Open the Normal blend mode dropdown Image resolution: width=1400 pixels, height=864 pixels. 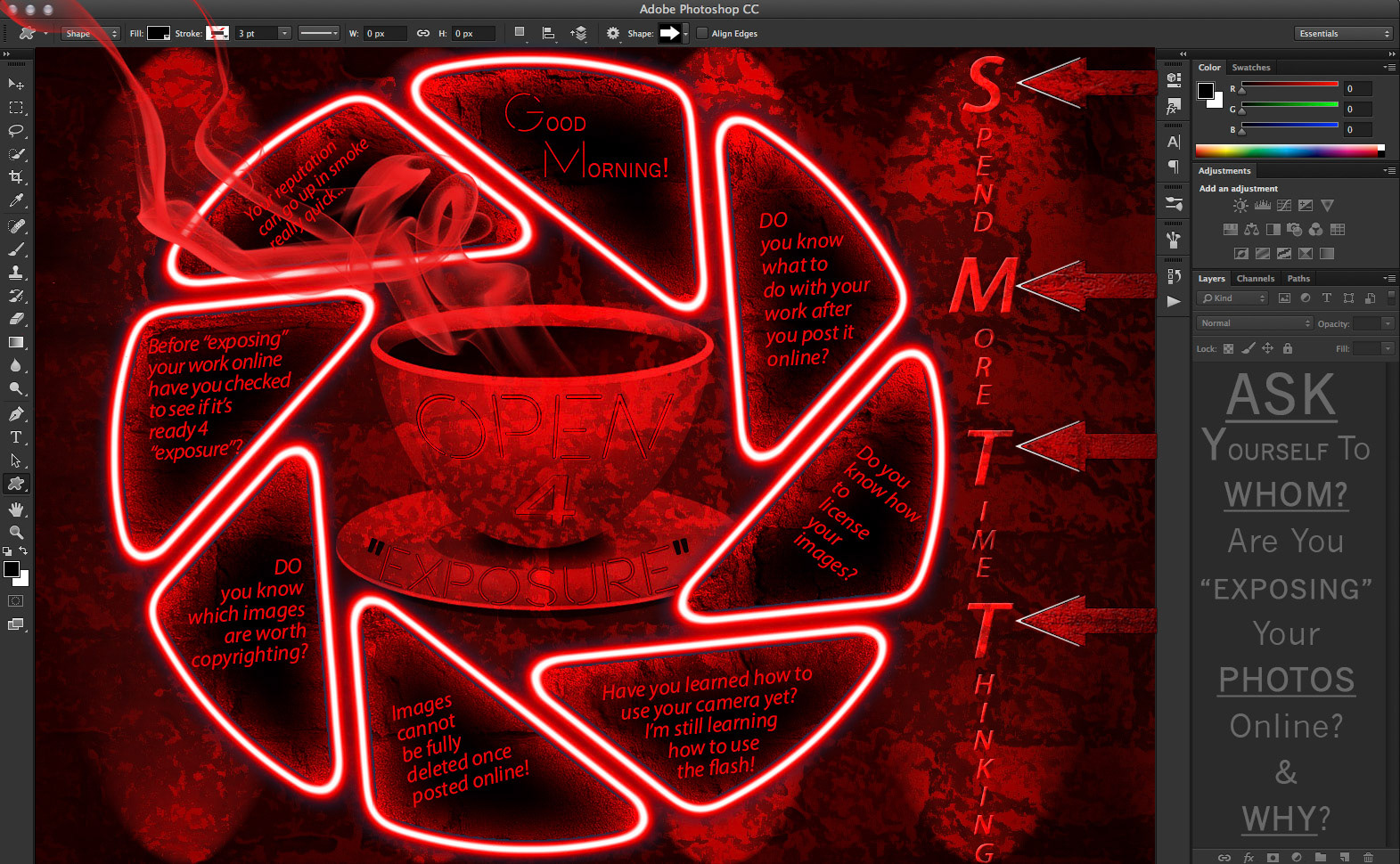coord(1255,323)
